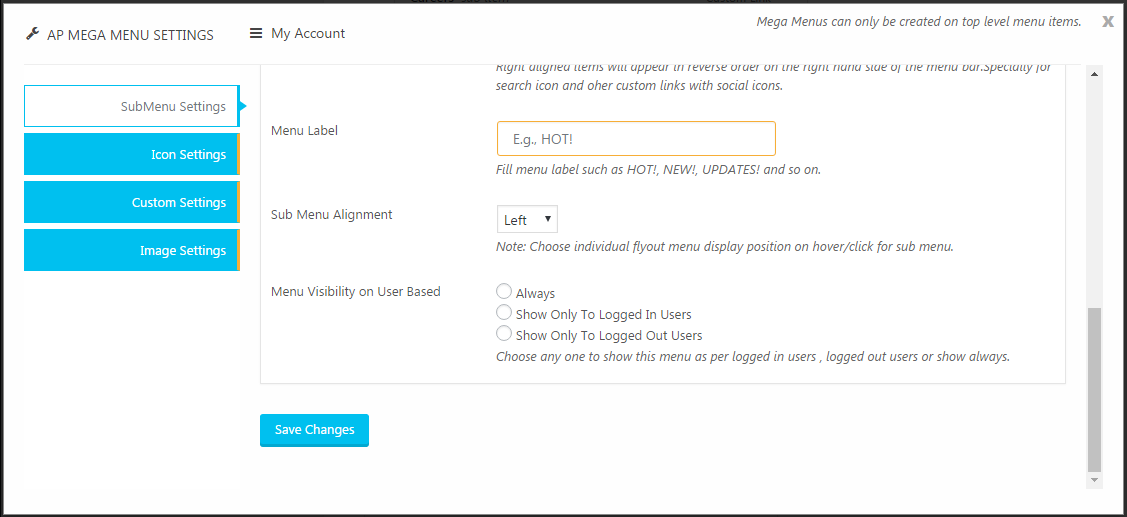Switch to the Icon Settings tab
This screenshot has height=517, width=1127.
(132, 154)
